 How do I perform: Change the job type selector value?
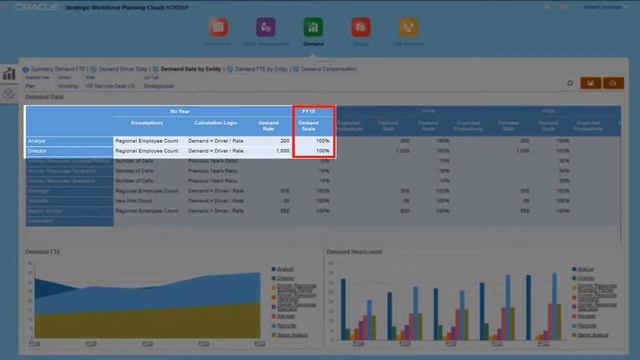[158, 86]
